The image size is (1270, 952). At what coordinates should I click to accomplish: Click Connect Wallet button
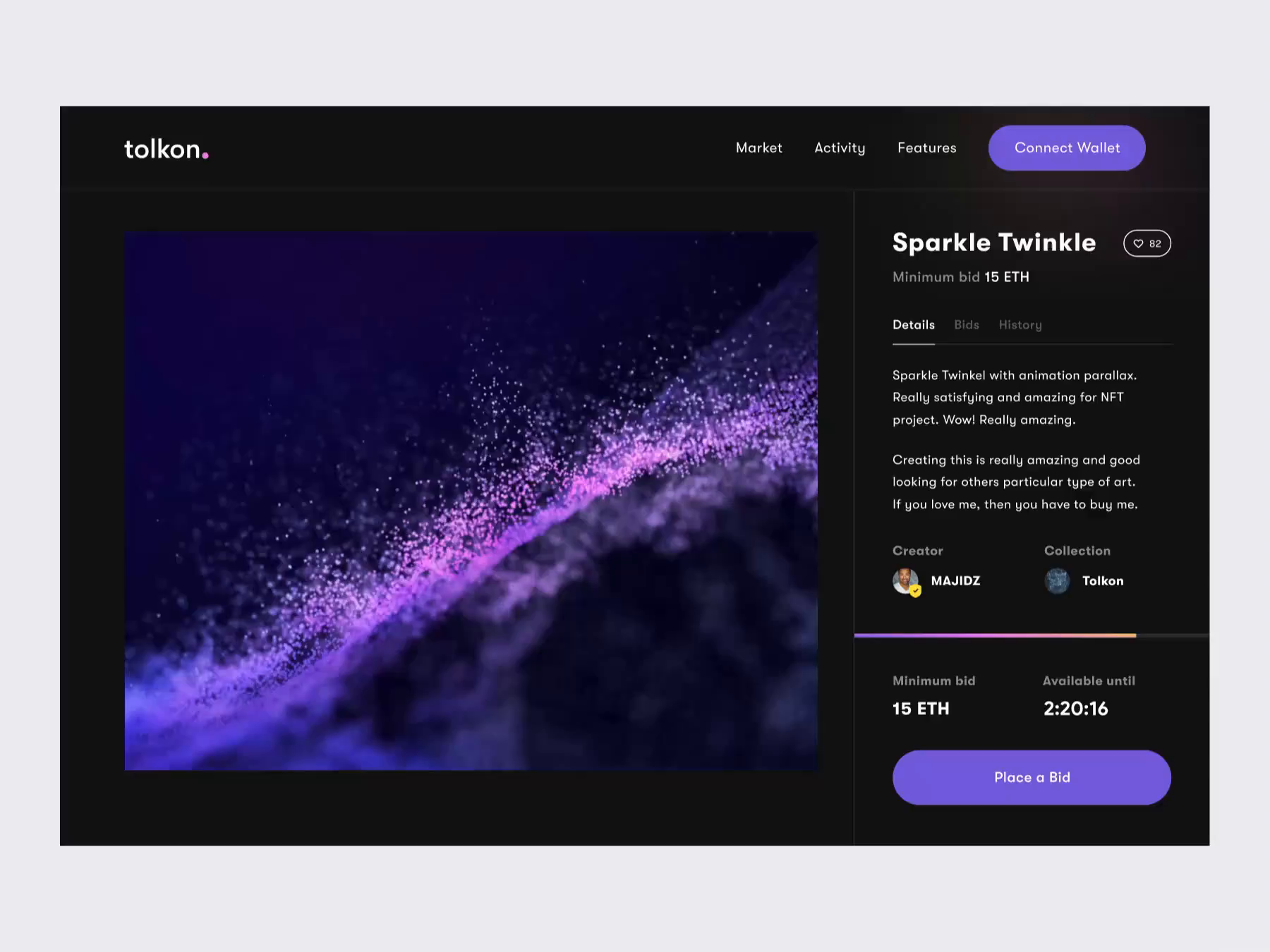[1067, 148]
